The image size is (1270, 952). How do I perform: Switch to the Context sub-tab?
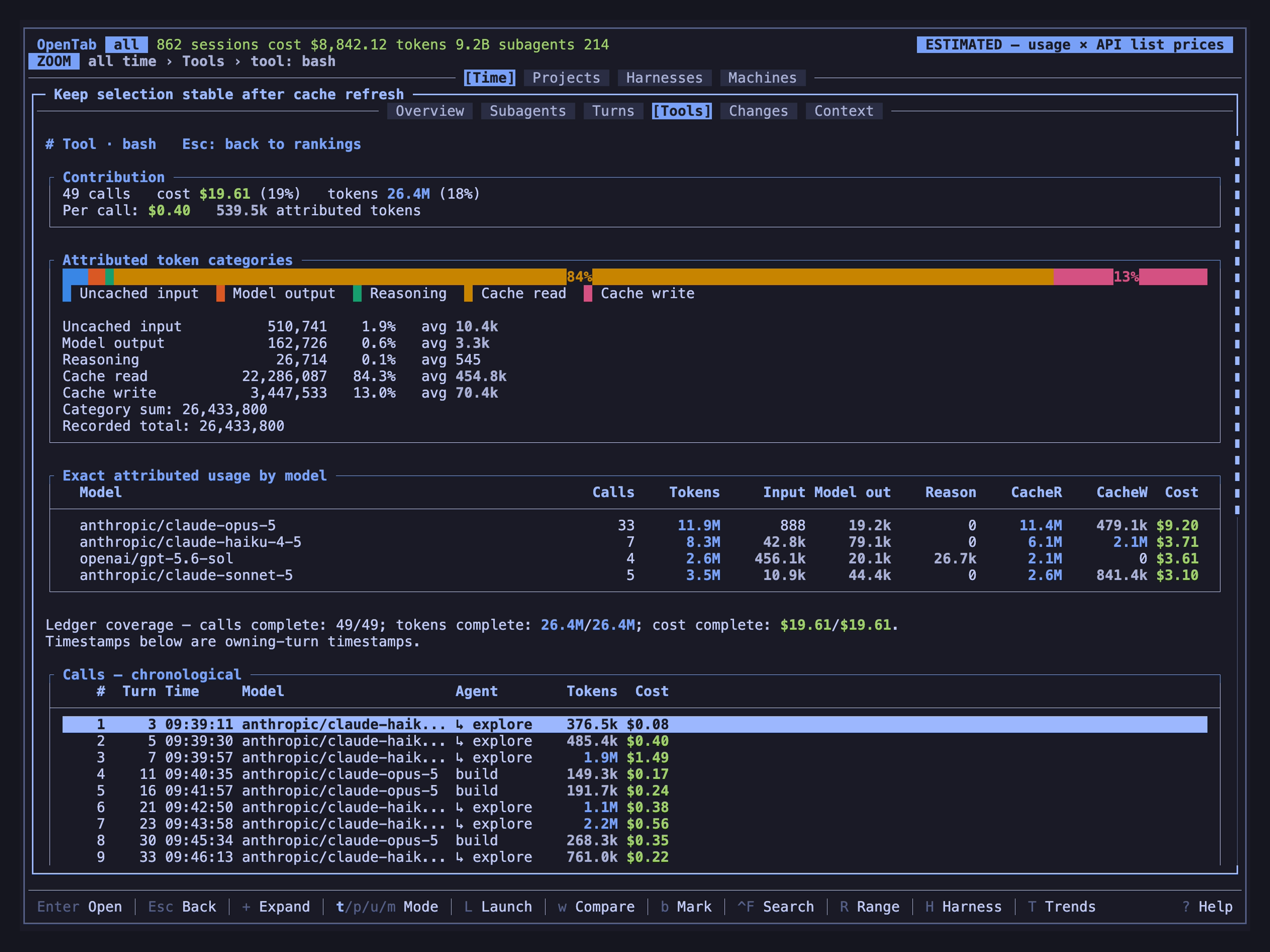click(844, 111)
